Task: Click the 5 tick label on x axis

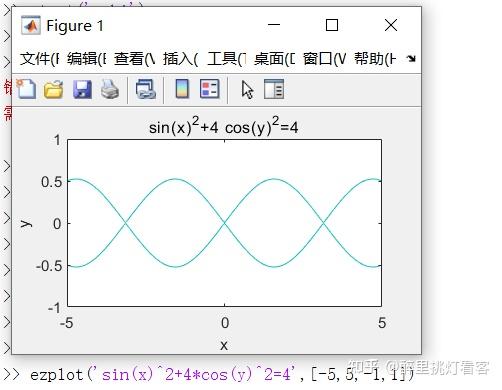Action: [382, 323]
